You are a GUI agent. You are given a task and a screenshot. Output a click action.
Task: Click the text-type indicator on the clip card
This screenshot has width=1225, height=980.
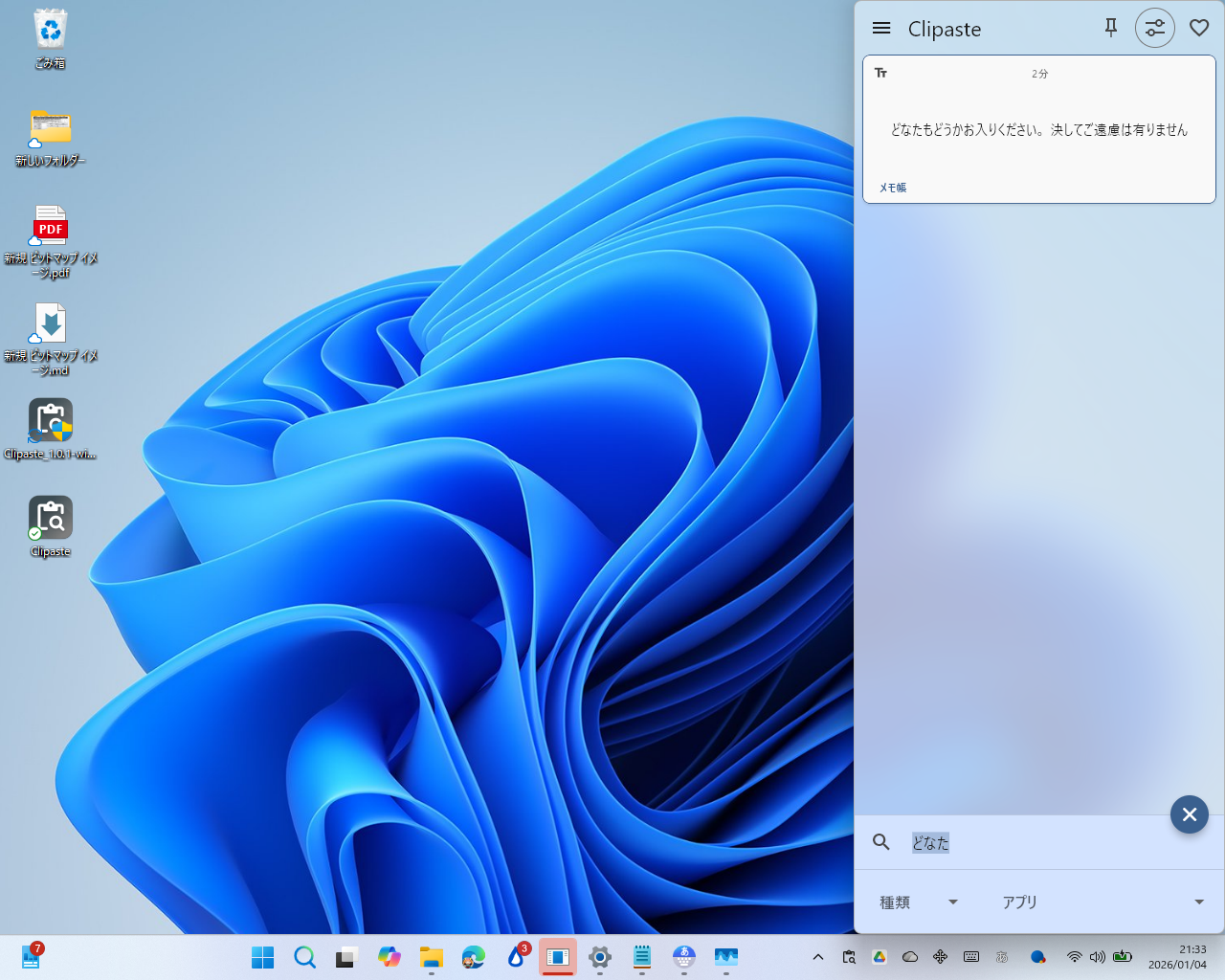pos(880,72)
